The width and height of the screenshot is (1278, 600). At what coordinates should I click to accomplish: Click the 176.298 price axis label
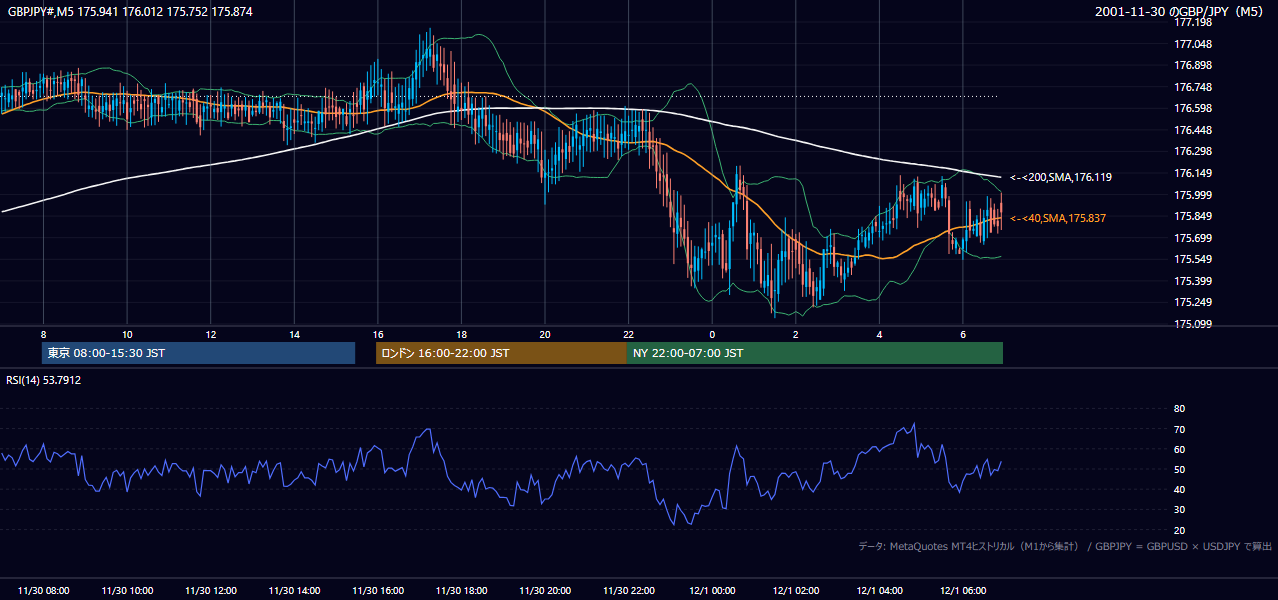1193,152
